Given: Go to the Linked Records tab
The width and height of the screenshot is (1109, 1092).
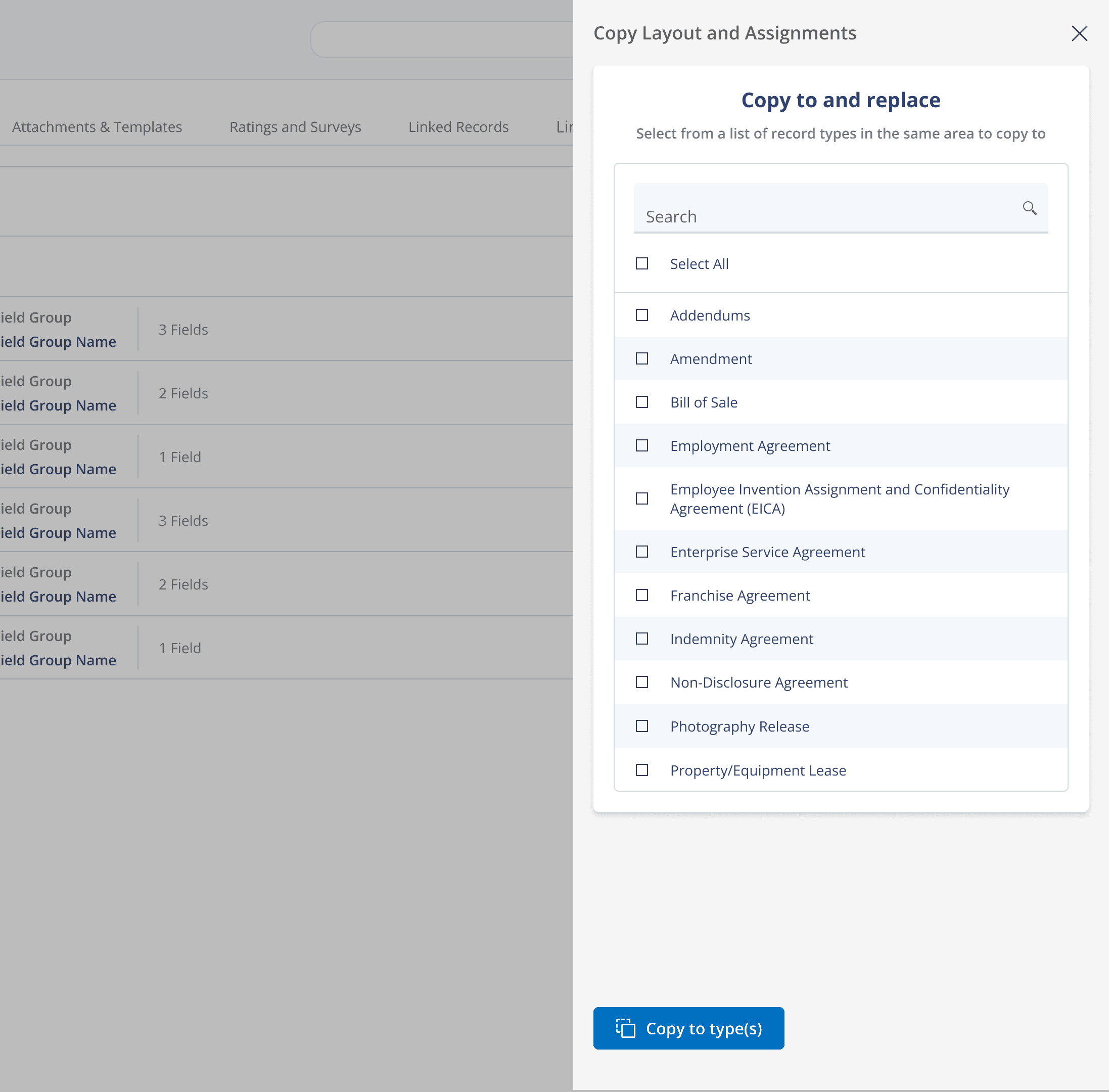Looking at the screenshot, I should (x=458, y=127).
